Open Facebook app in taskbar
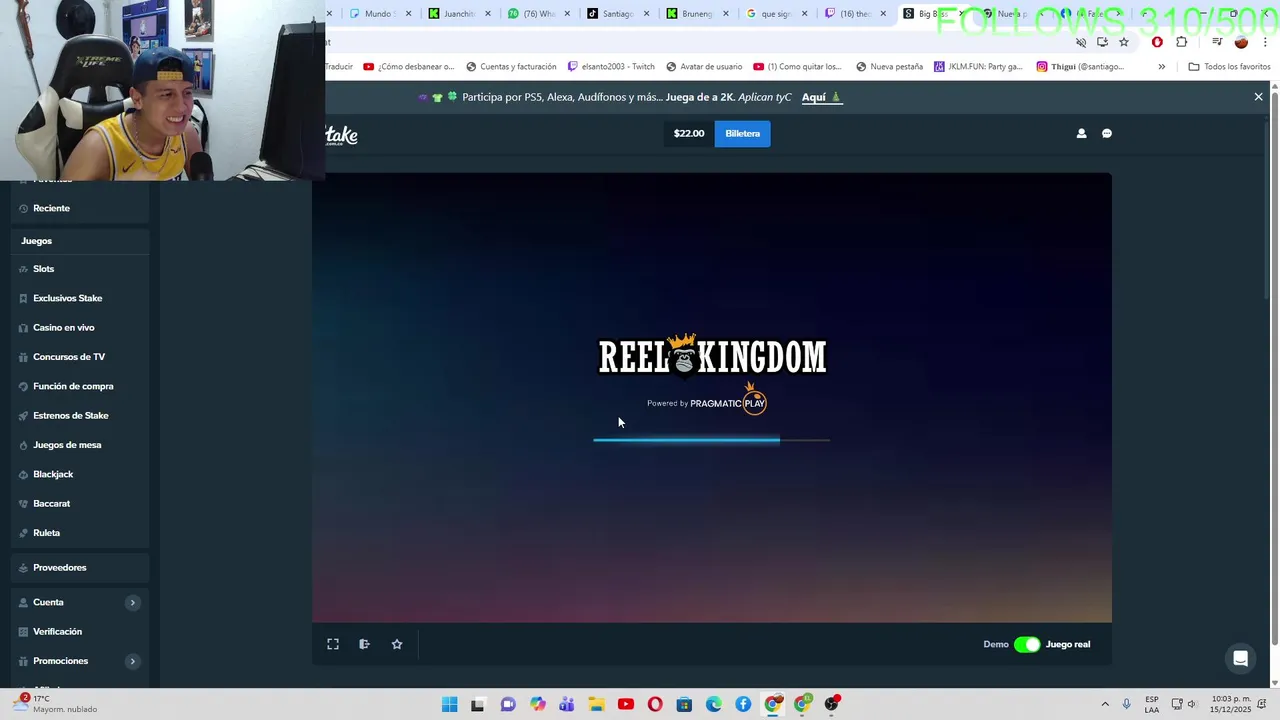The image size is (1280, 720). (743, 704)
